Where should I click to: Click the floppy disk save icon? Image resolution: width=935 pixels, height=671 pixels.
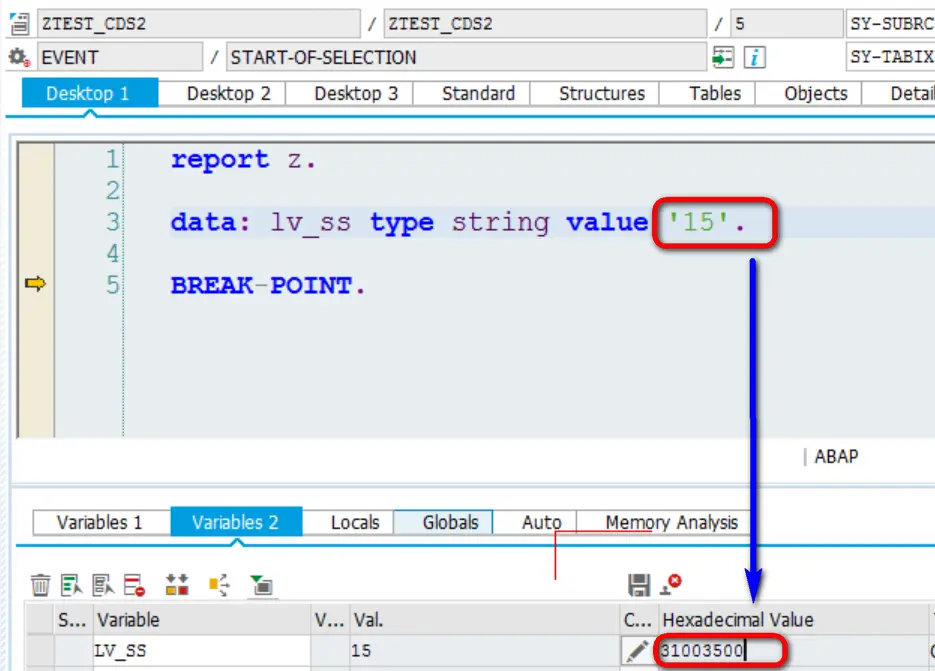[639, 585]
